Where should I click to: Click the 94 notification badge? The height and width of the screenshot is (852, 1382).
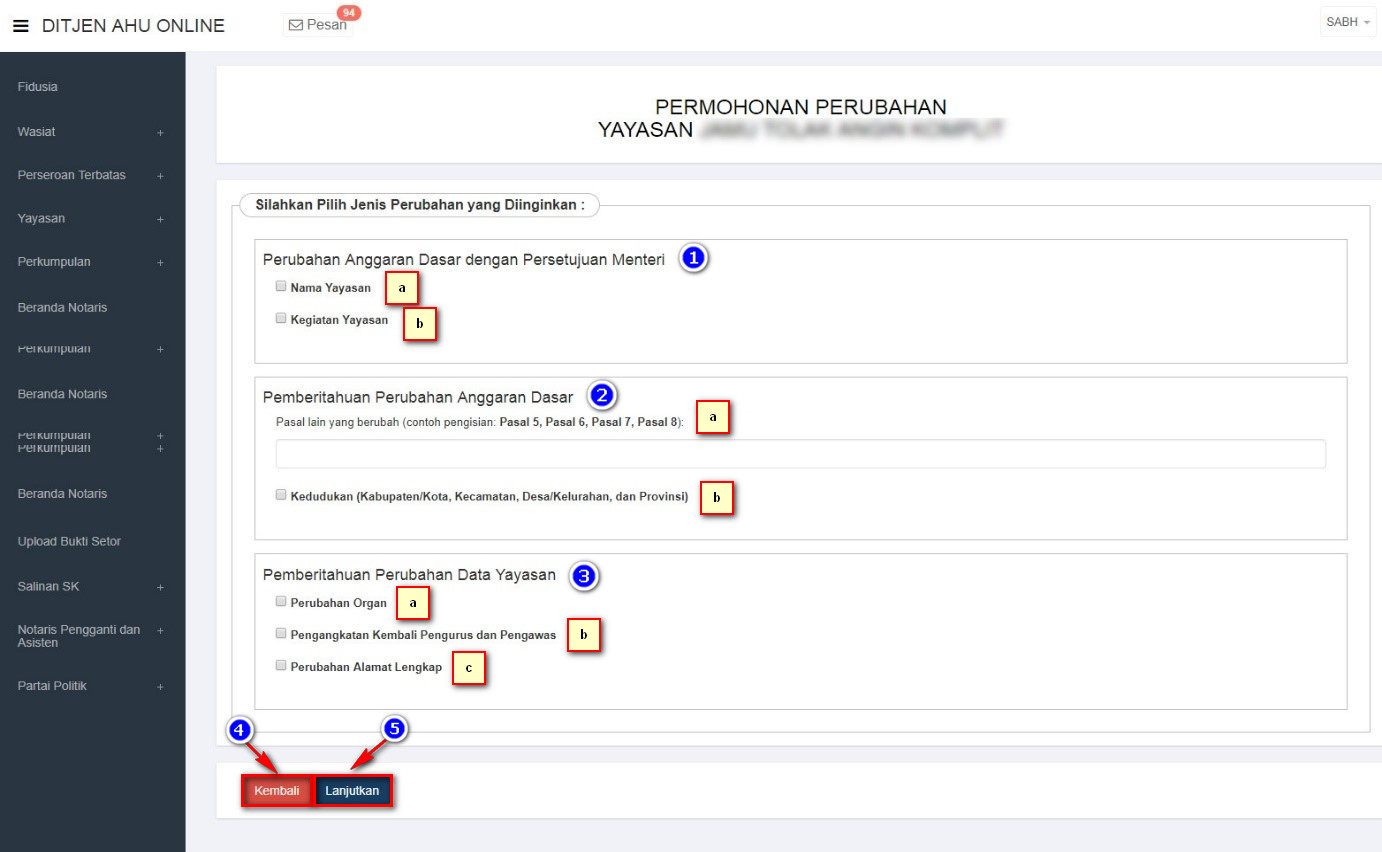coord(349,13)
